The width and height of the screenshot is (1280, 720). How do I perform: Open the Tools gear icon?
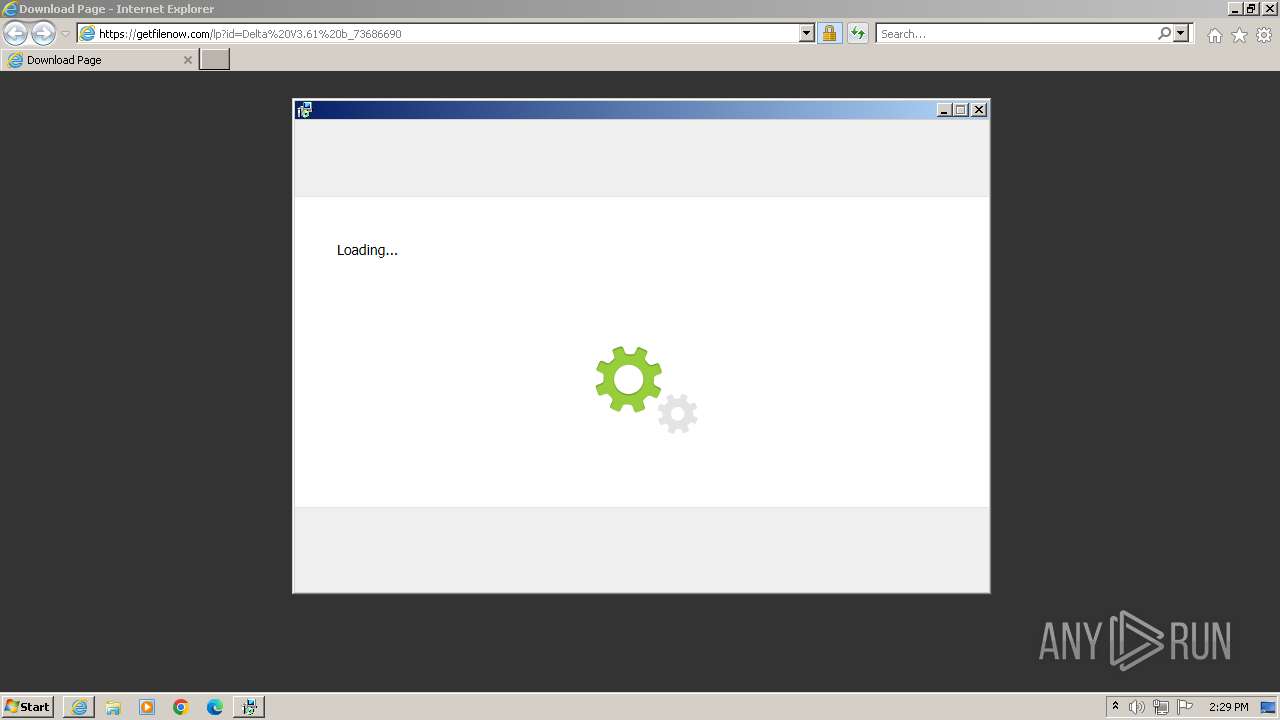pos(1264,35)
